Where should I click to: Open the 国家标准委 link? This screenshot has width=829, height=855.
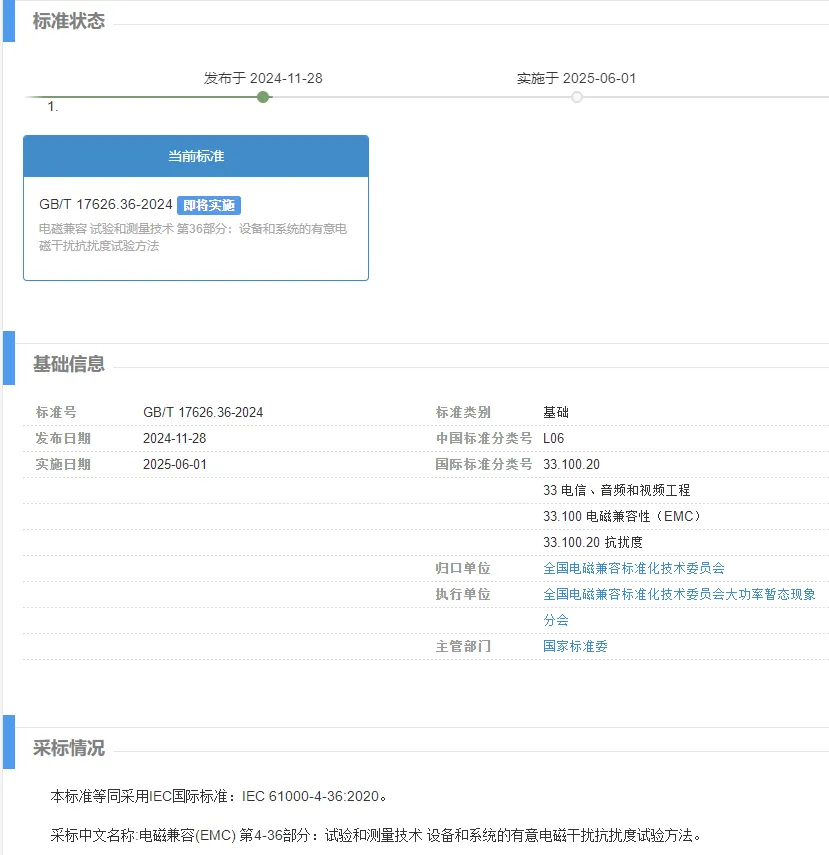pos(575,646)
